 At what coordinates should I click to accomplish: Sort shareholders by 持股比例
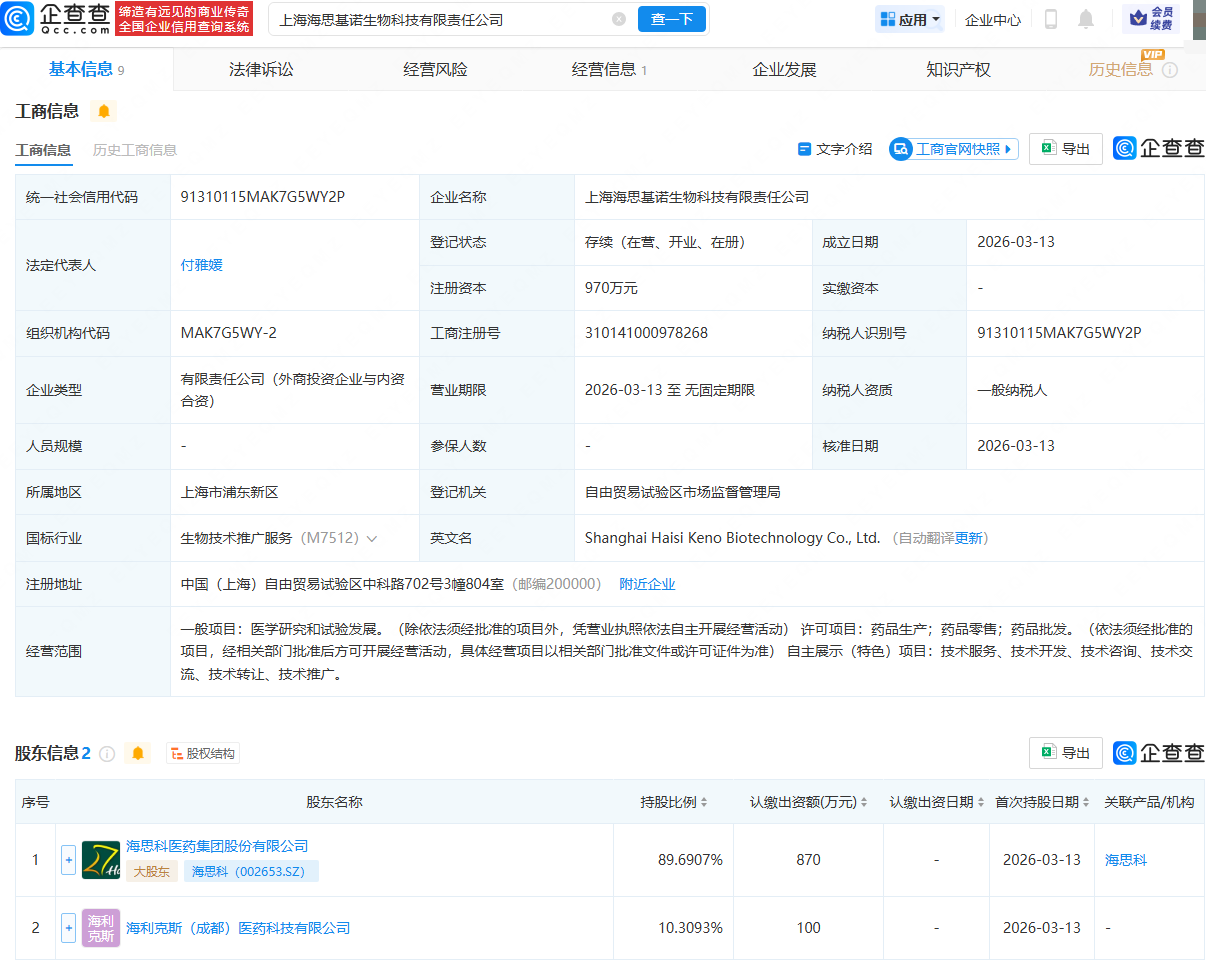coord(702,802)
